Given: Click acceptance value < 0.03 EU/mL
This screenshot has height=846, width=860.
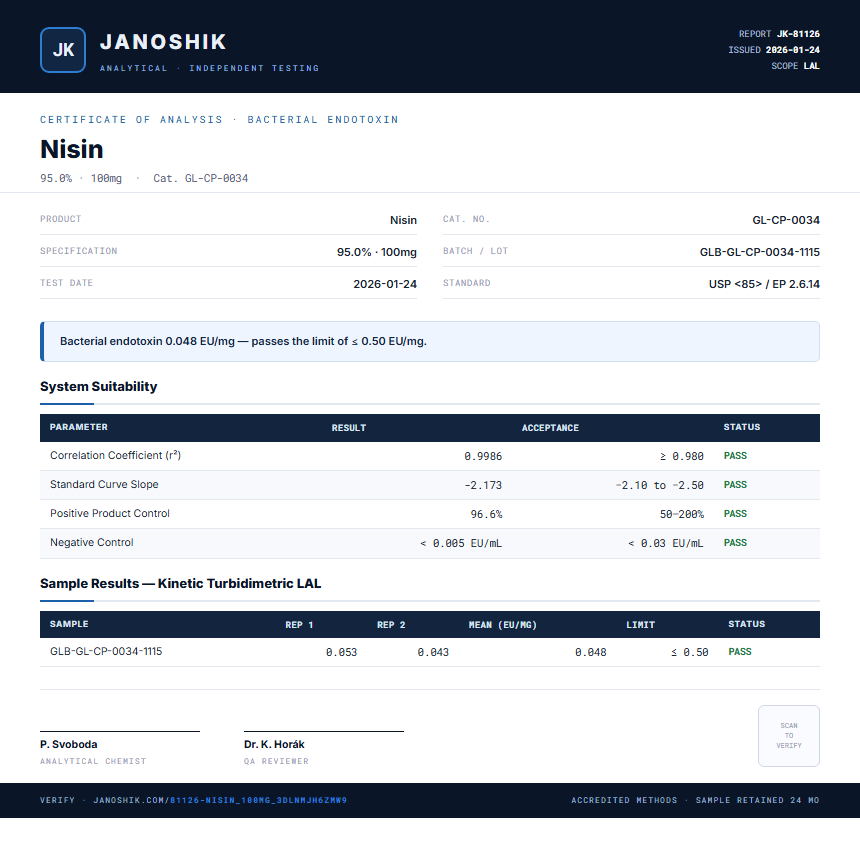Looking at the screenshot, I should coord(665,543).
